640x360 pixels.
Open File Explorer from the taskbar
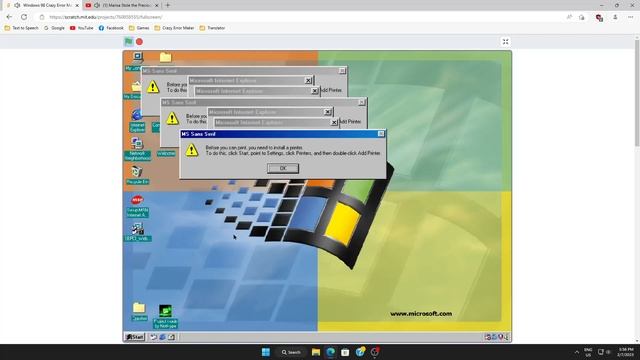[316, 352]
